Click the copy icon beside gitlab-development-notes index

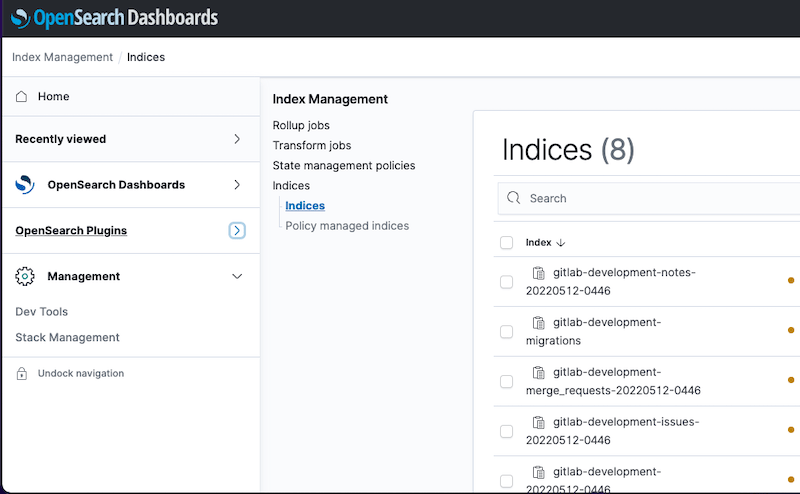point(539,273)
